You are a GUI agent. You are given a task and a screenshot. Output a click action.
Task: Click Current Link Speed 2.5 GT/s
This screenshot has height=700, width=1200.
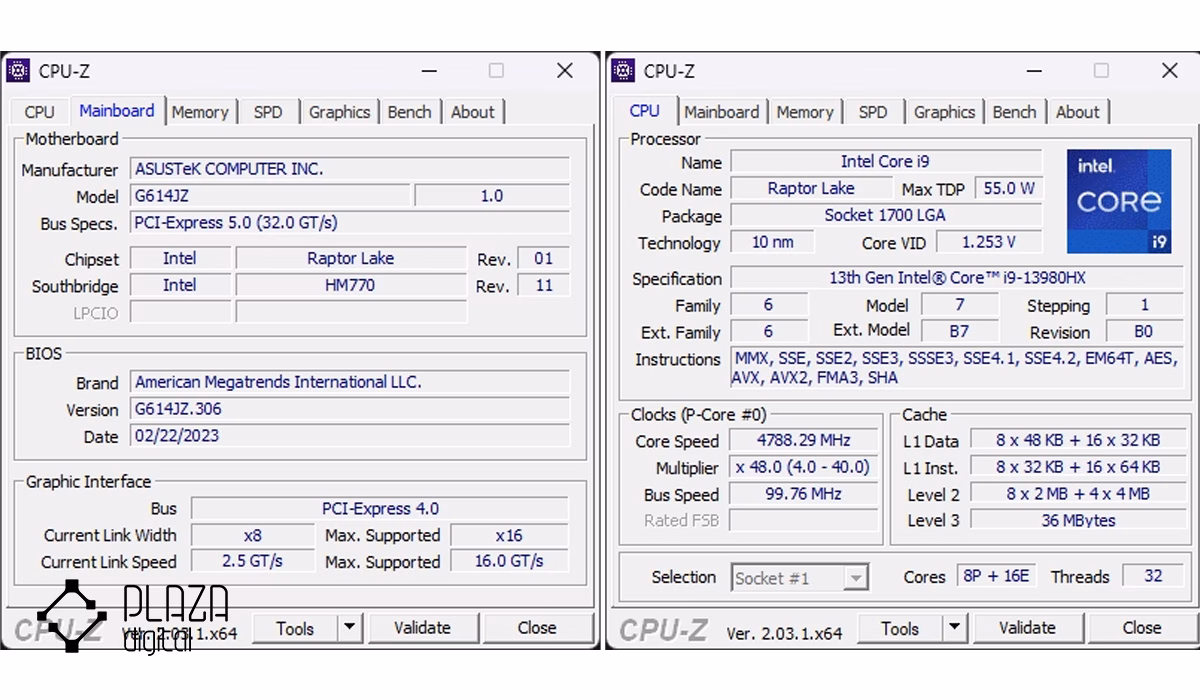pyautogui.click(x=253, y=561)
